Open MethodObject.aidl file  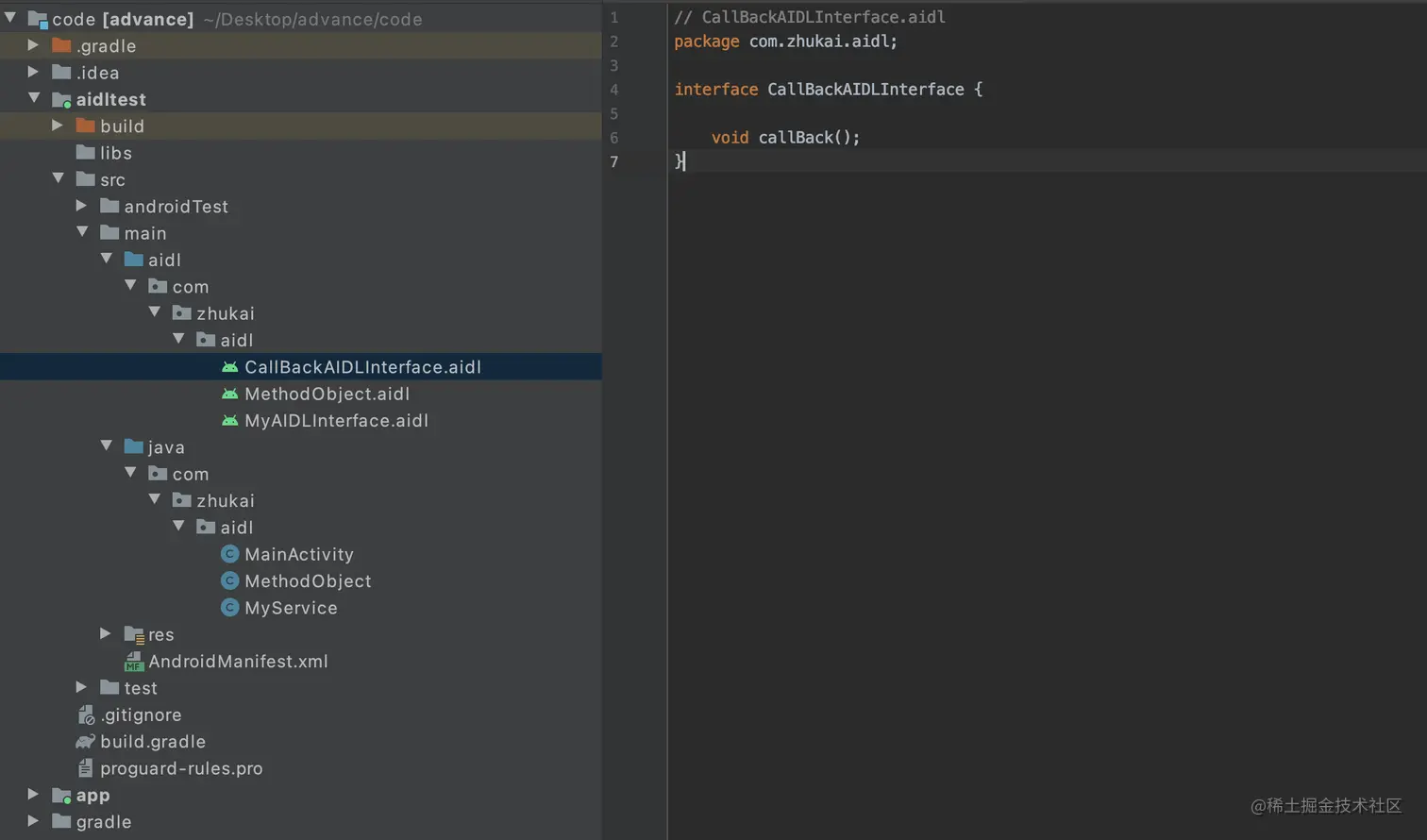pos(327,394)
